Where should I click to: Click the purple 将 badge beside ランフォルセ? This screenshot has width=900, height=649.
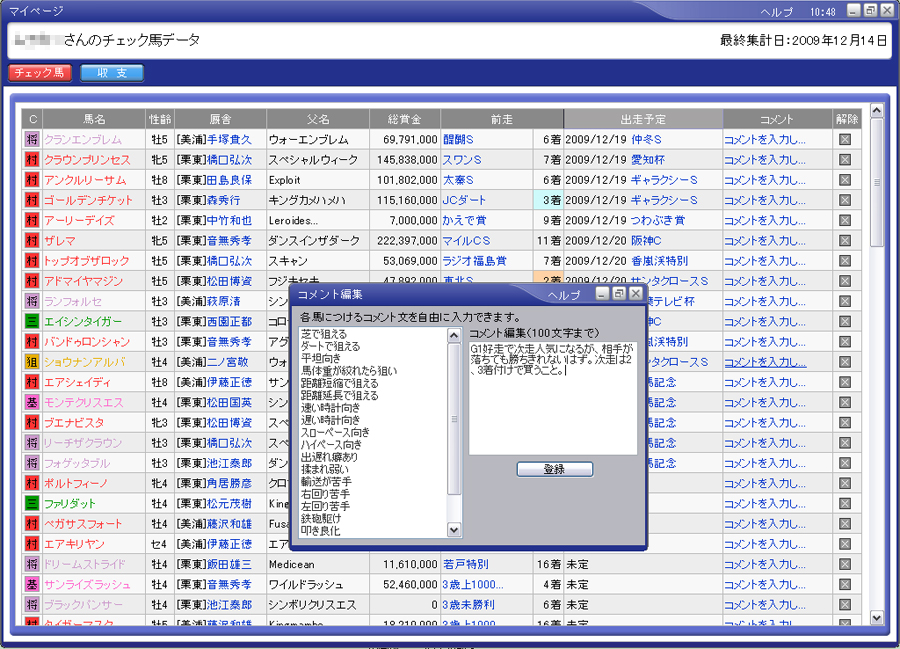32,302
